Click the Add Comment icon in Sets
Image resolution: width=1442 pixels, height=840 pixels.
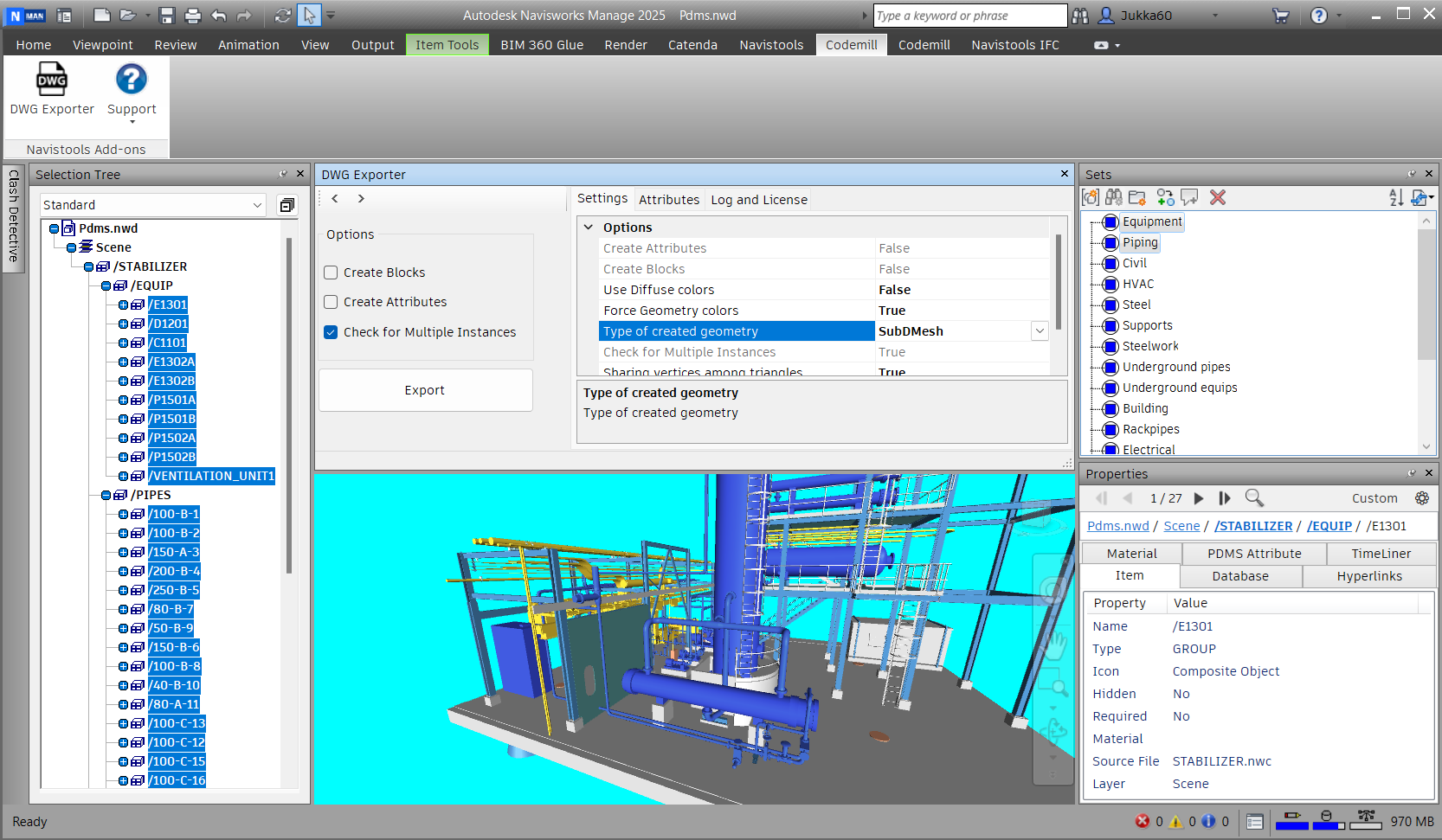tap(1190, 198)
